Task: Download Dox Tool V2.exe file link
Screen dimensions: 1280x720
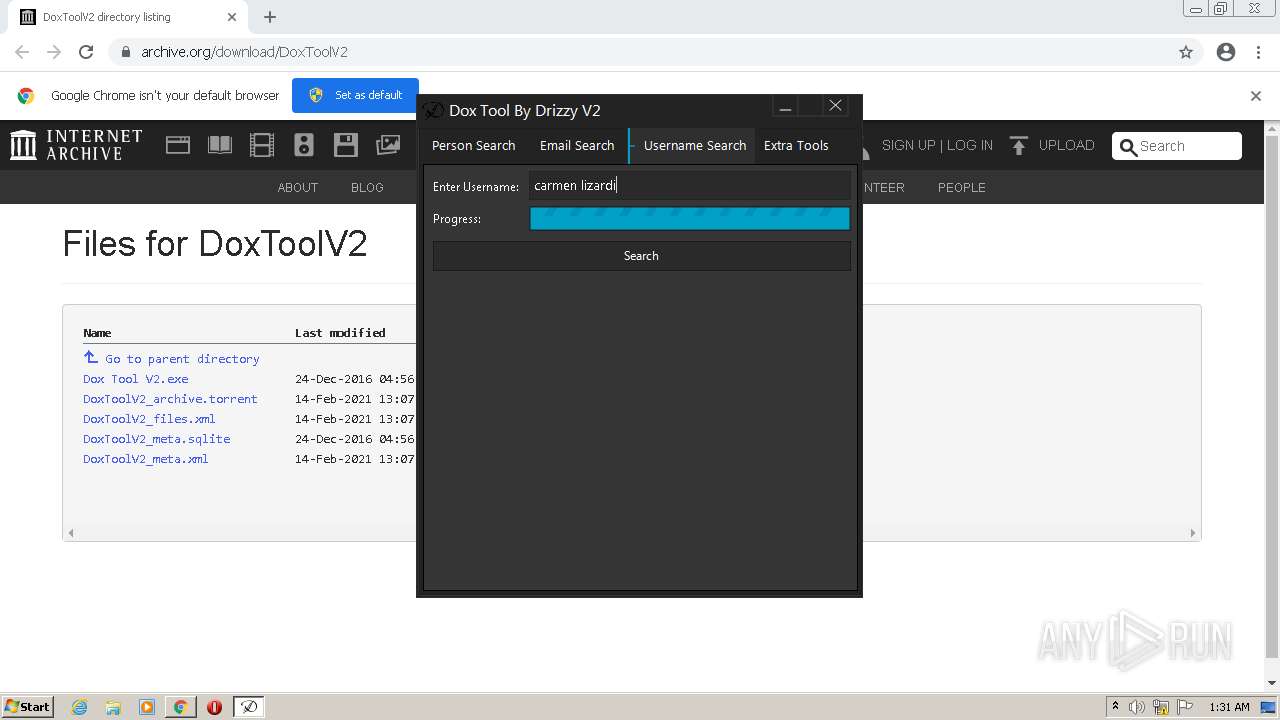Action: tap(135, 379)
